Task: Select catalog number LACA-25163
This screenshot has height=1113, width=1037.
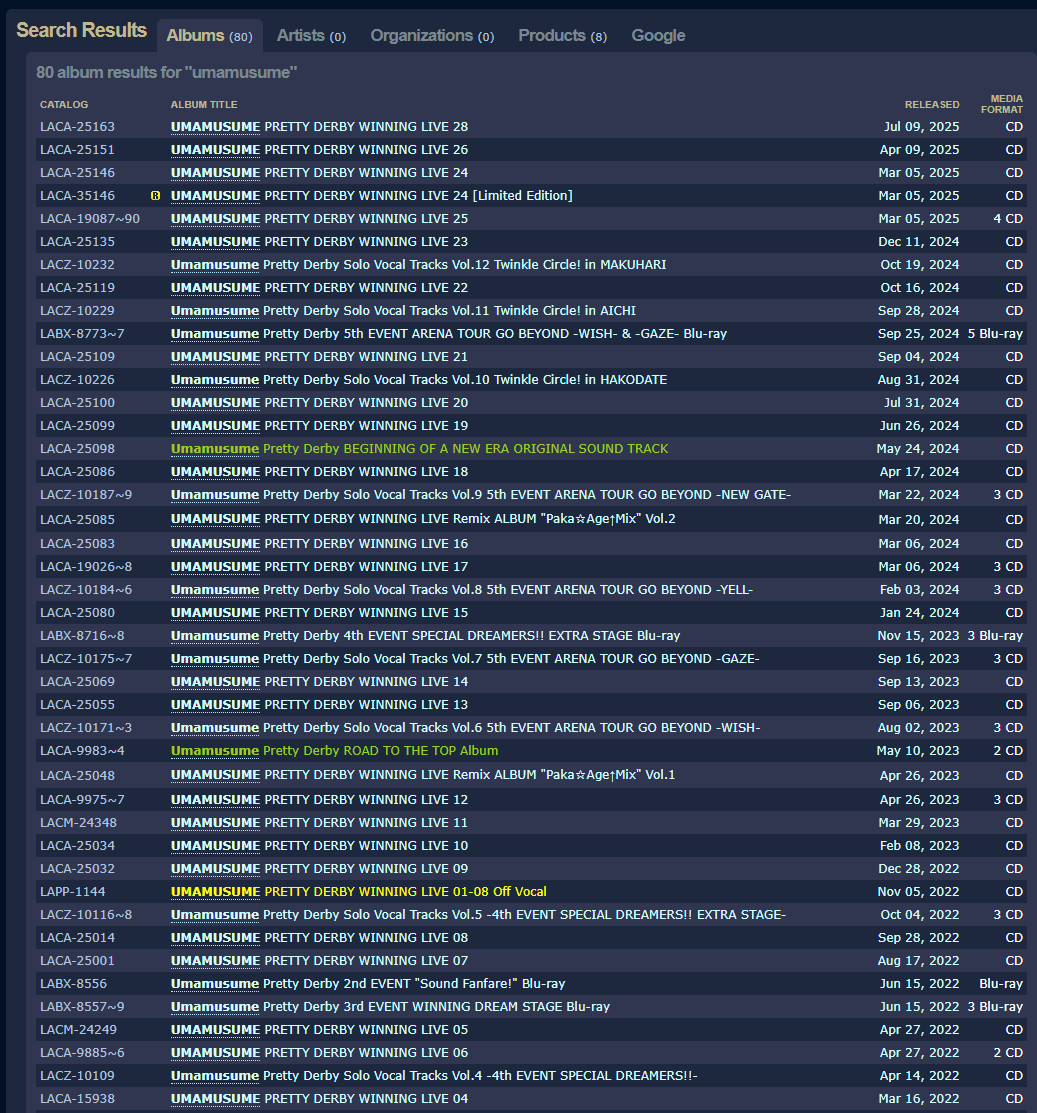Action: click(x=77, y=126)
